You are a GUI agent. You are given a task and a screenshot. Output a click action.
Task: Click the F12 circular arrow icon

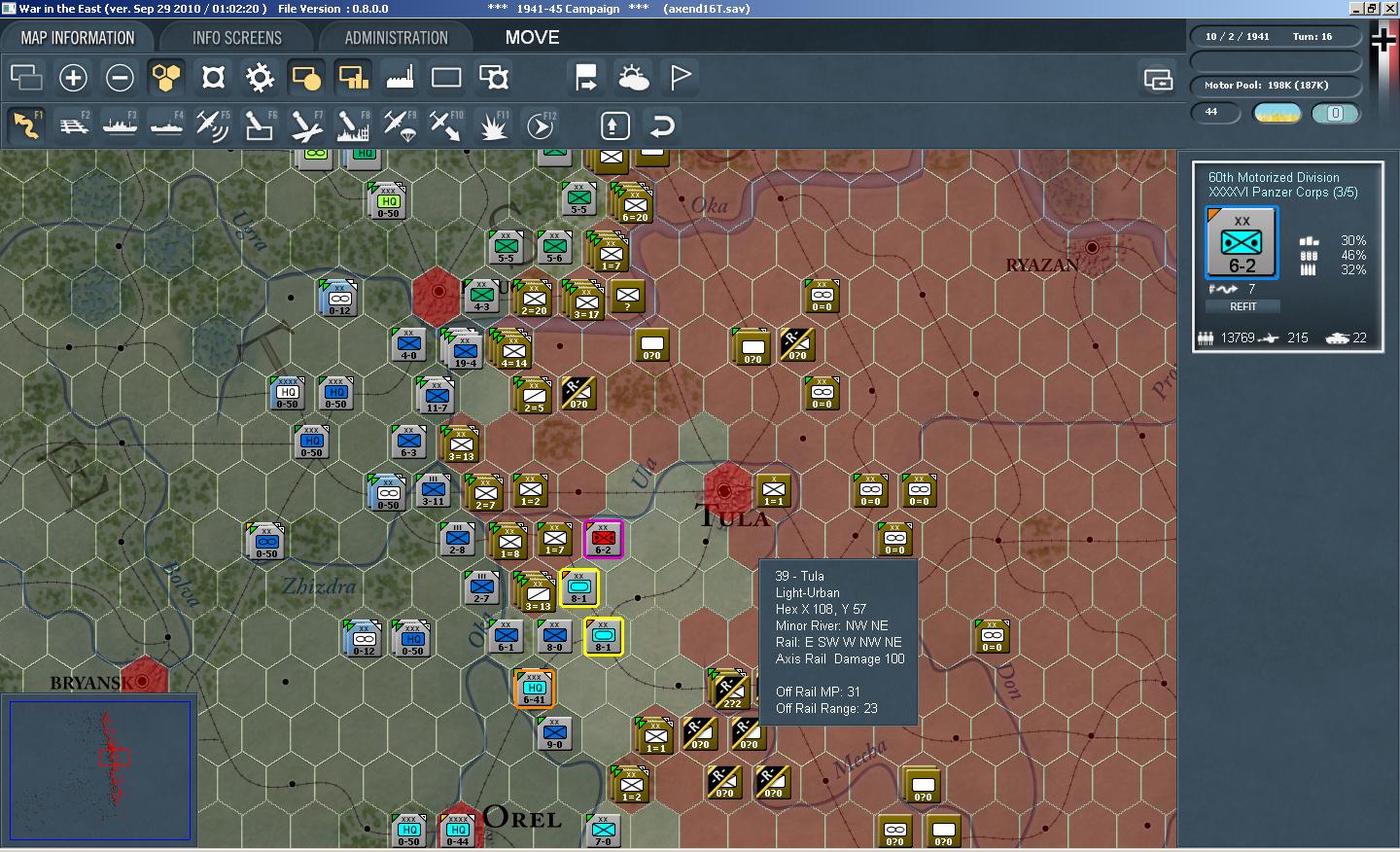540,125
